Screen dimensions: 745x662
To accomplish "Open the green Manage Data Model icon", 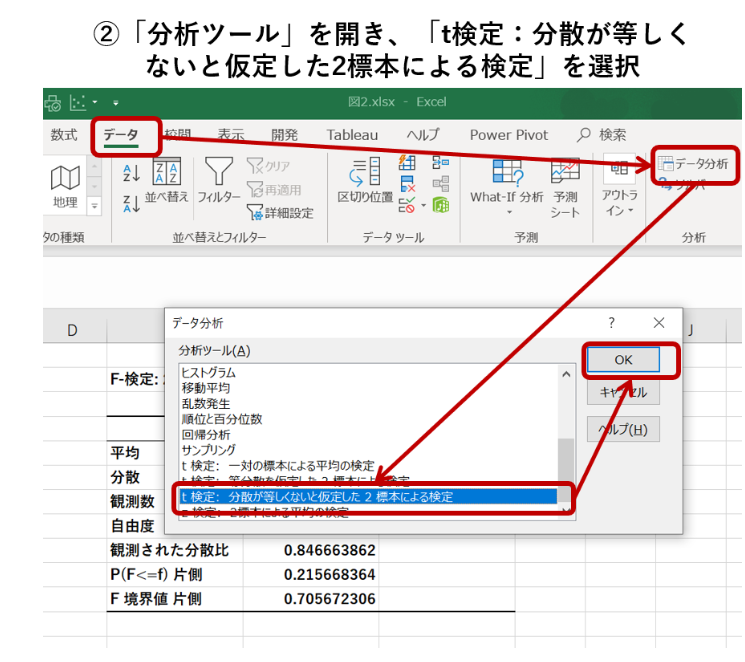I will (x=440, y=205).
